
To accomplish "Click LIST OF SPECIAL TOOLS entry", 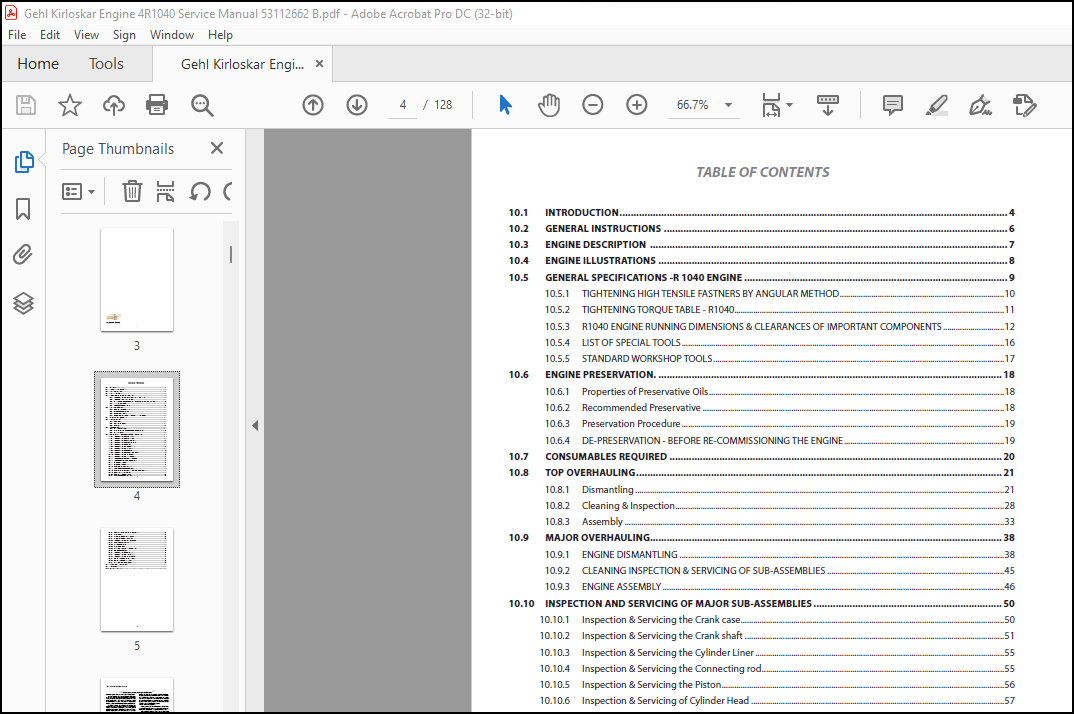I will [779, 343].
